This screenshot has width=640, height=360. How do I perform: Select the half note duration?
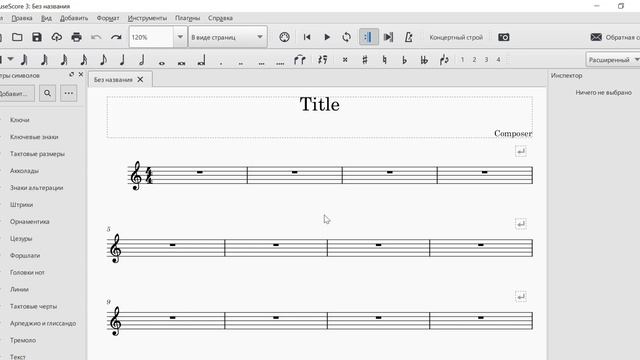(142, 60)
